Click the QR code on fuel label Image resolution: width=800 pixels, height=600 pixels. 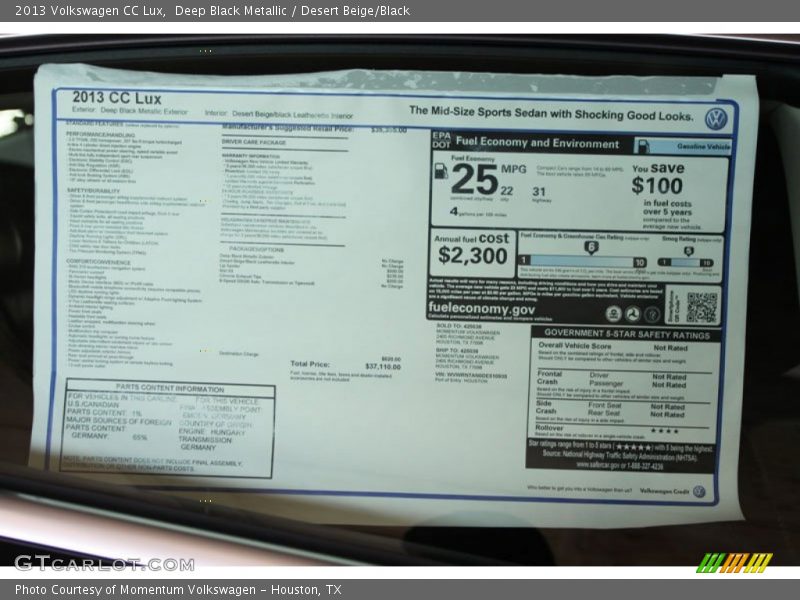(702, 307)
